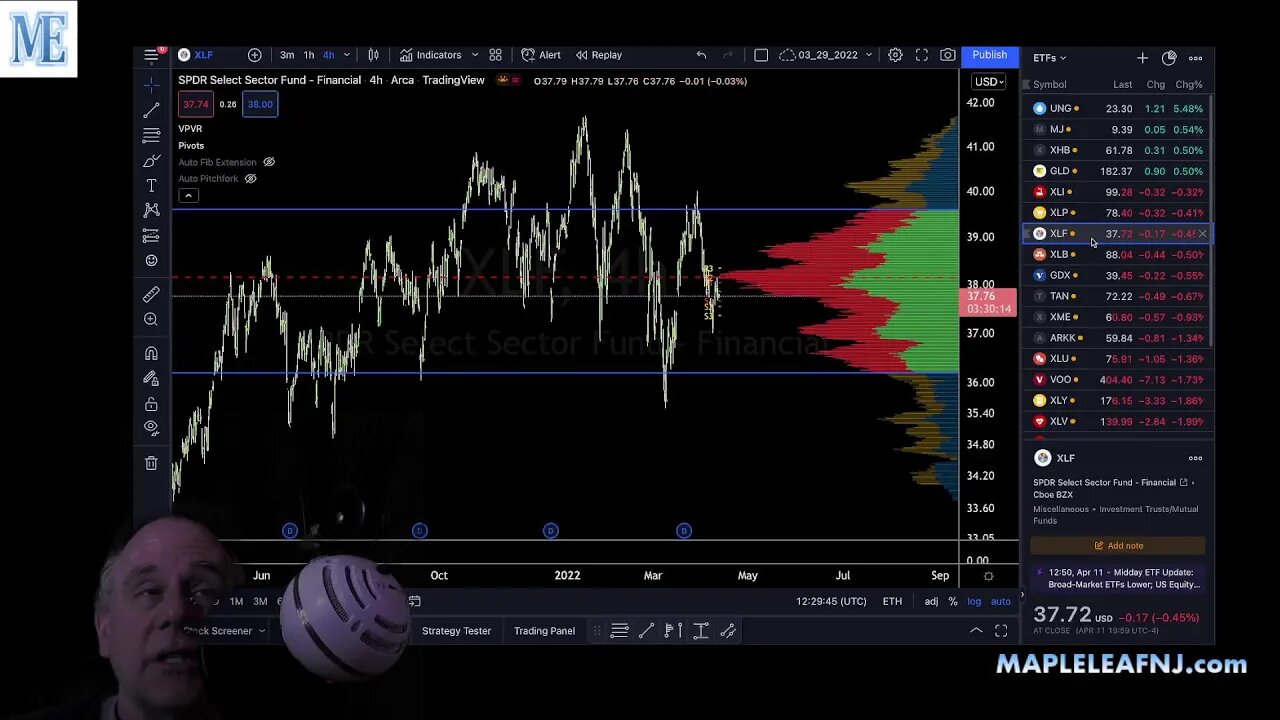
Task: Select the 3m timeframe
Action: click(x=287, y=55)
